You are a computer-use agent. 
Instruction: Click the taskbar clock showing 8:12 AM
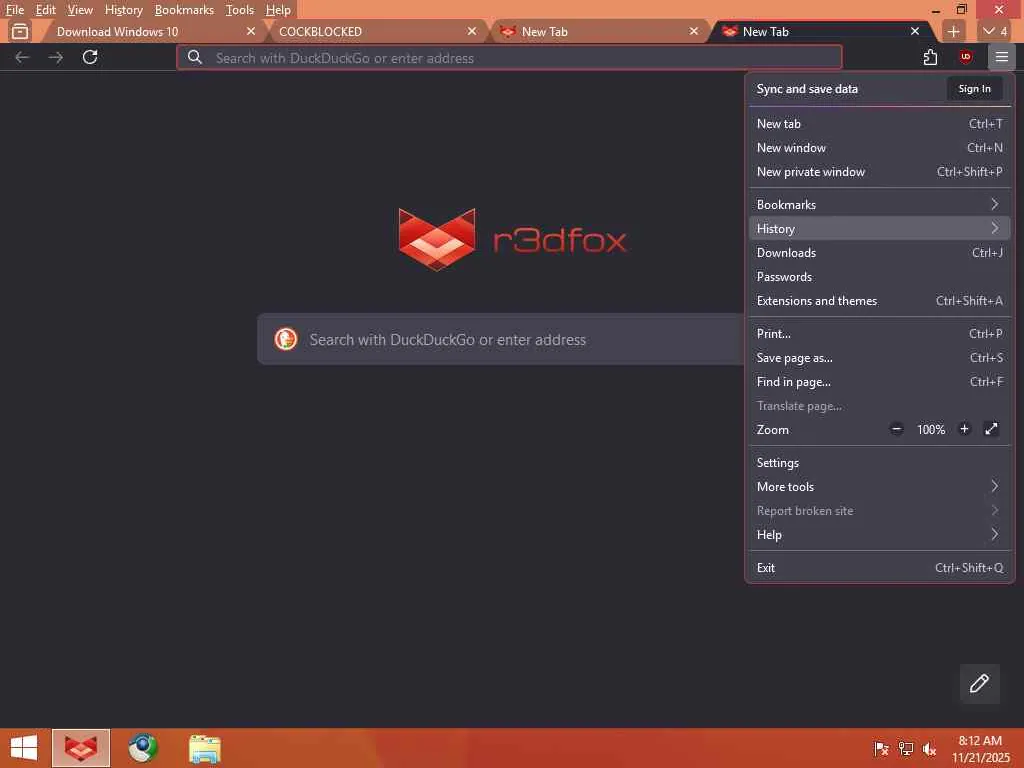[980, 749]
